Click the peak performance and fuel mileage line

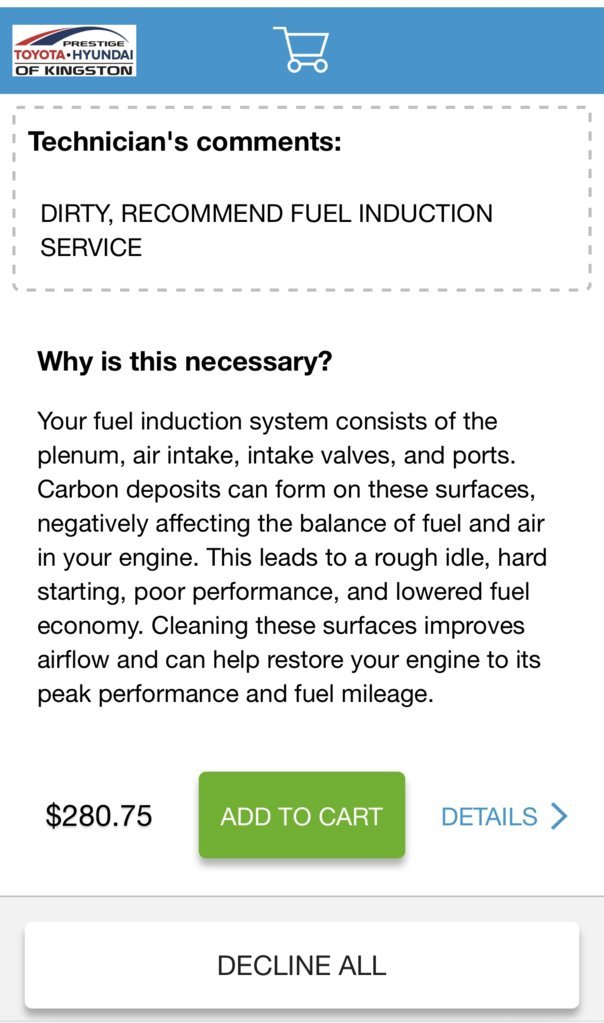pos(235,694)
